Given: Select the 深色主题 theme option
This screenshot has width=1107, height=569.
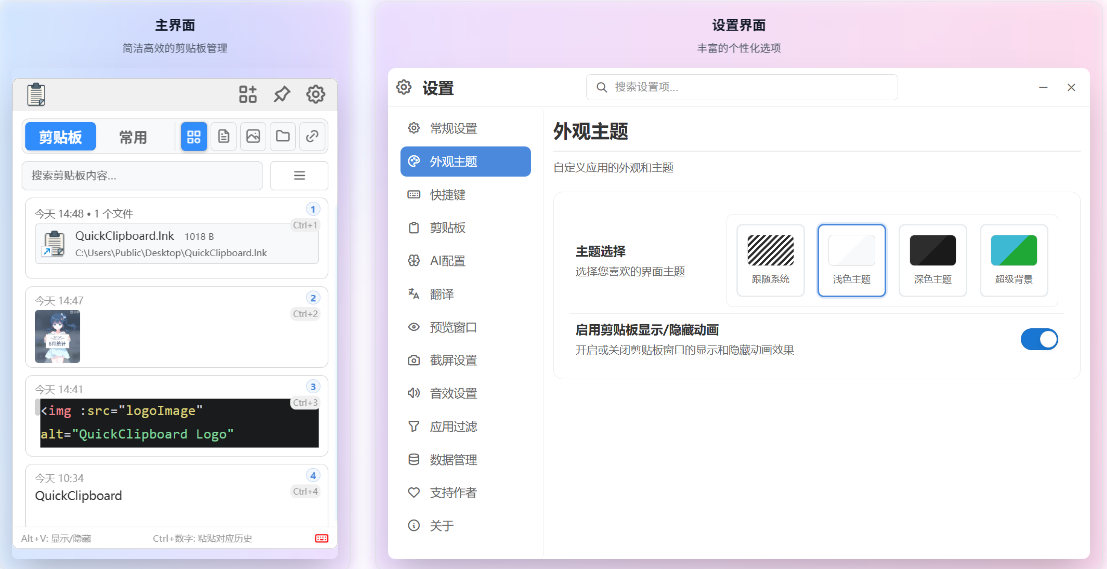Looking at the screenshot, I should [932, 260].
